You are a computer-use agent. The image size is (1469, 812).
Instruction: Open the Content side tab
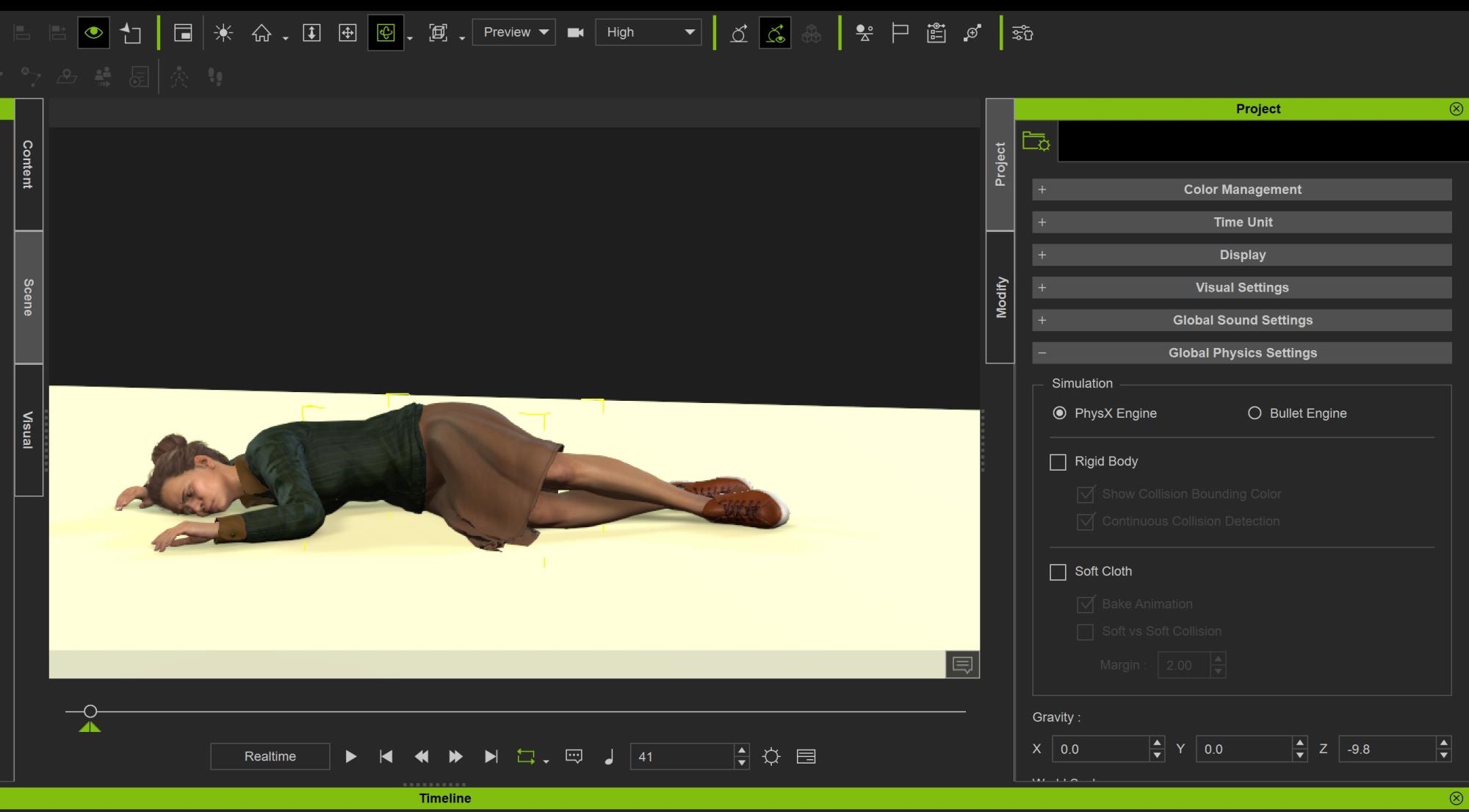(x=29, y=164)
